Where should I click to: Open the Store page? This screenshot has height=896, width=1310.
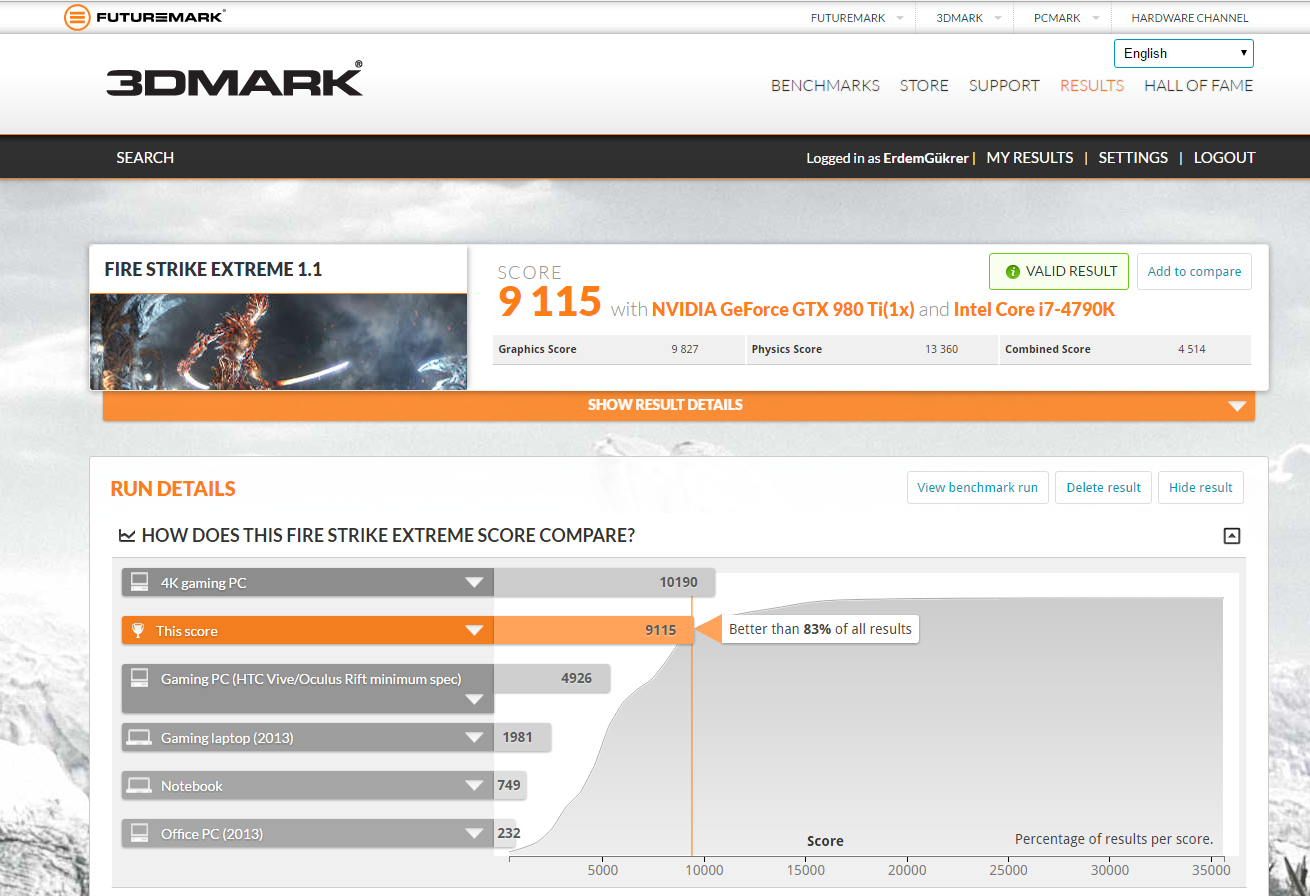pos(924,86)
